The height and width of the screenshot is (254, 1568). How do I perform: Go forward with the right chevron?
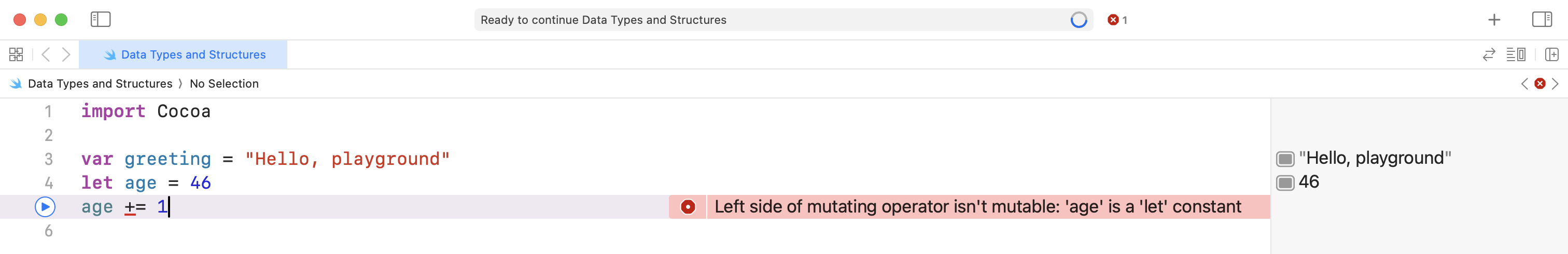click(66, 55)
